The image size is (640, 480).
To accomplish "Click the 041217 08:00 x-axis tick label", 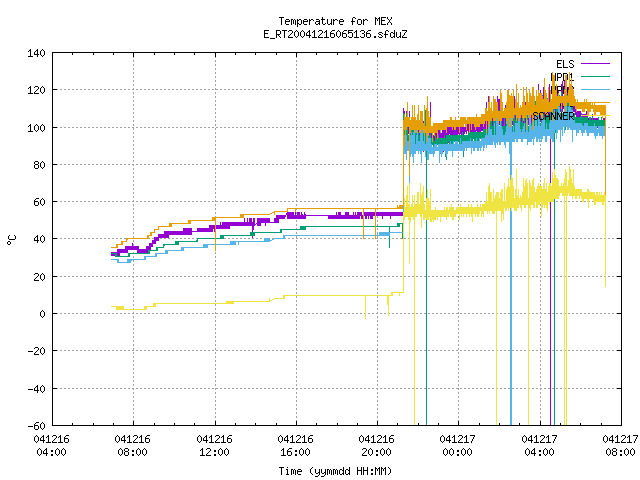I will [x=620, y=446].
